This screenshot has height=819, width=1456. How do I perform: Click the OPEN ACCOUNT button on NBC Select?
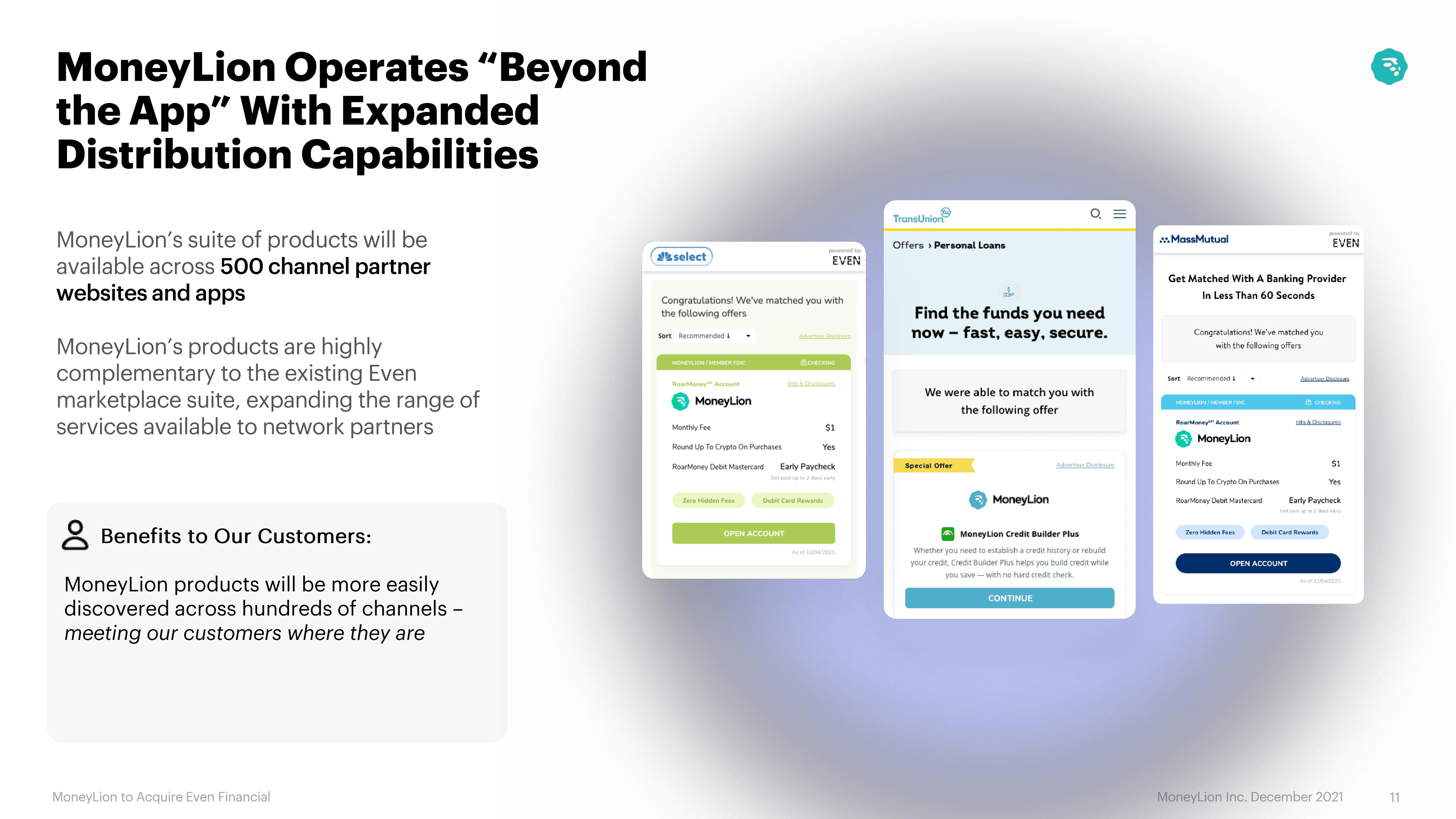pyautogui.click(x=753, y=533)
